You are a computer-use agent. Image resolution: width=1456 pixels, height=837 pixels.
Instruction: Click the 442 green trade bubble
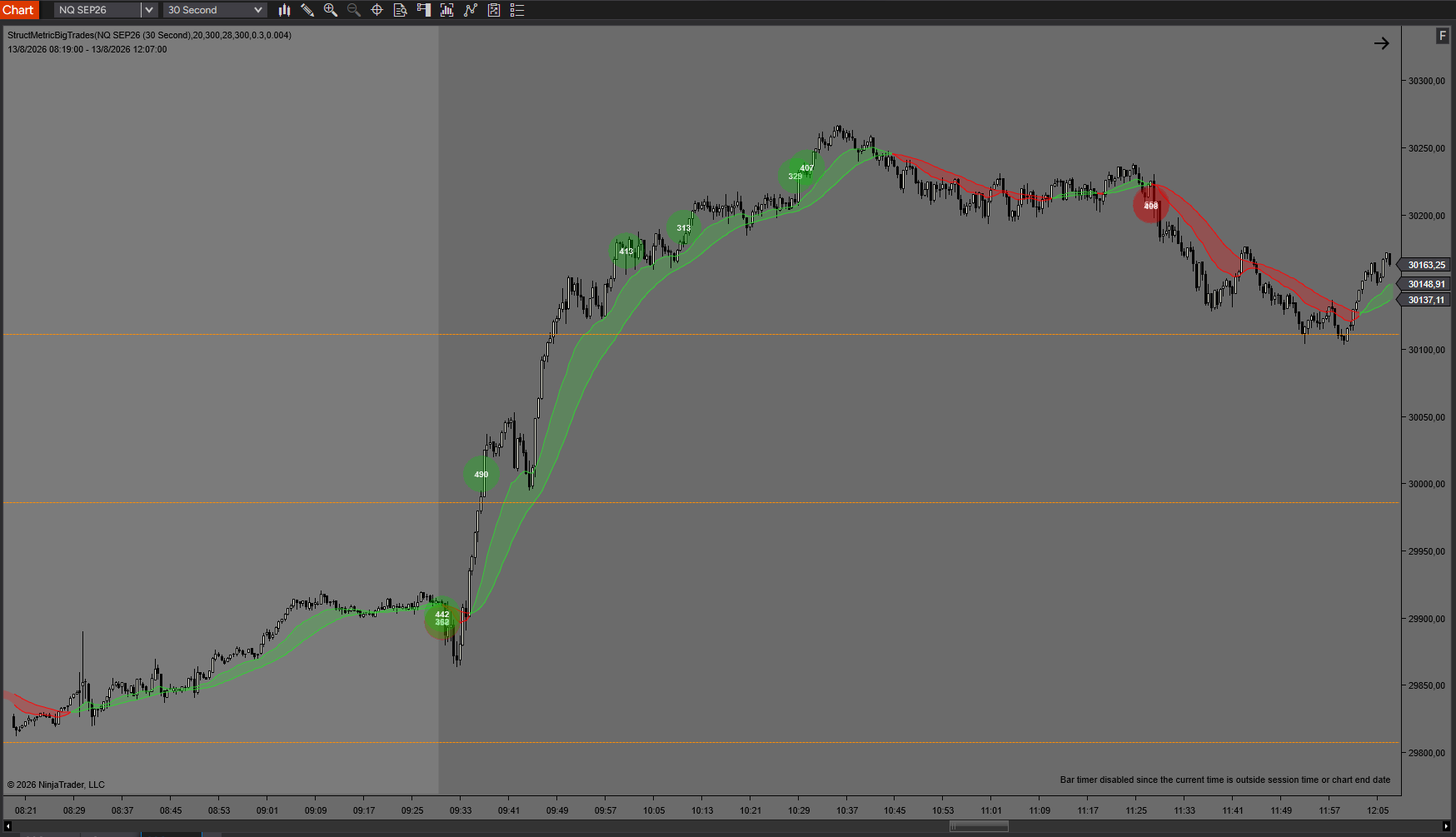click(x=442, y=615)
